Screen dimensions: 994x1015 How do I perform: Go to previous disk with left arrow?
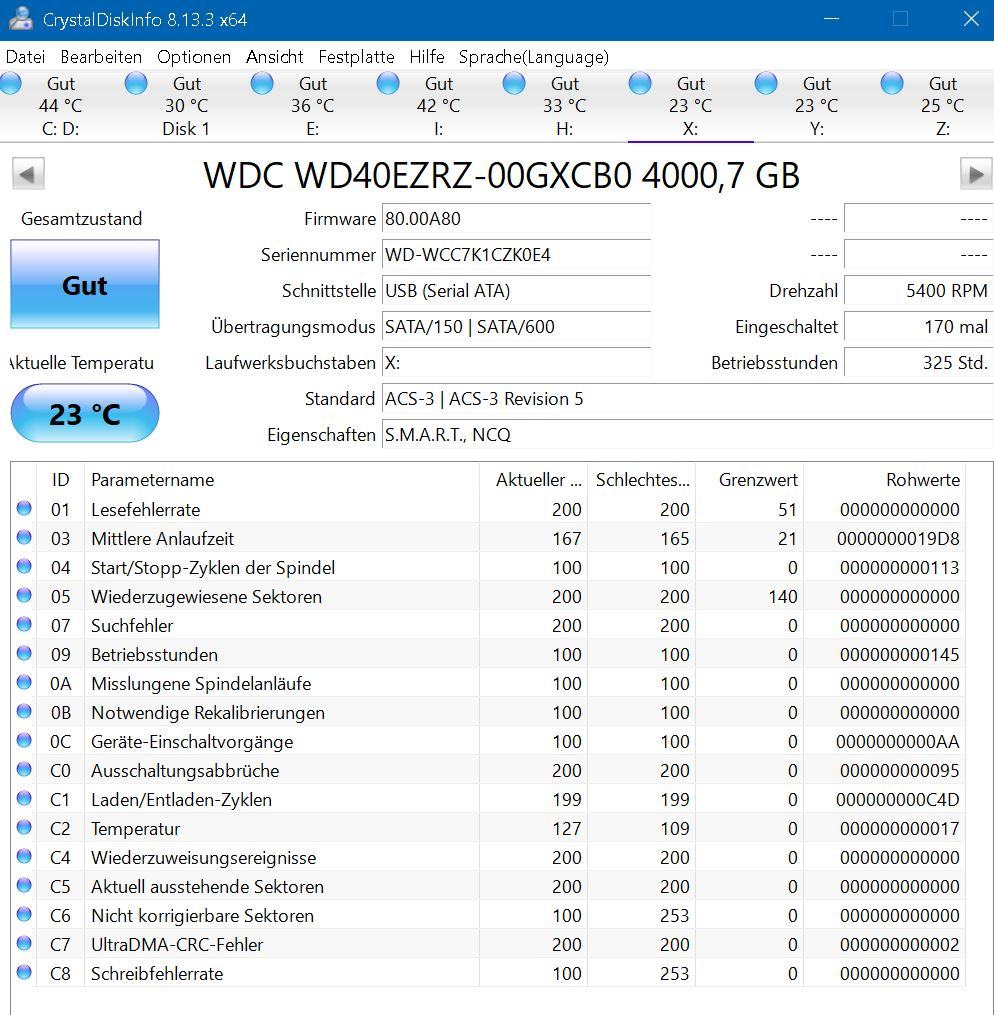click(28, 174)
